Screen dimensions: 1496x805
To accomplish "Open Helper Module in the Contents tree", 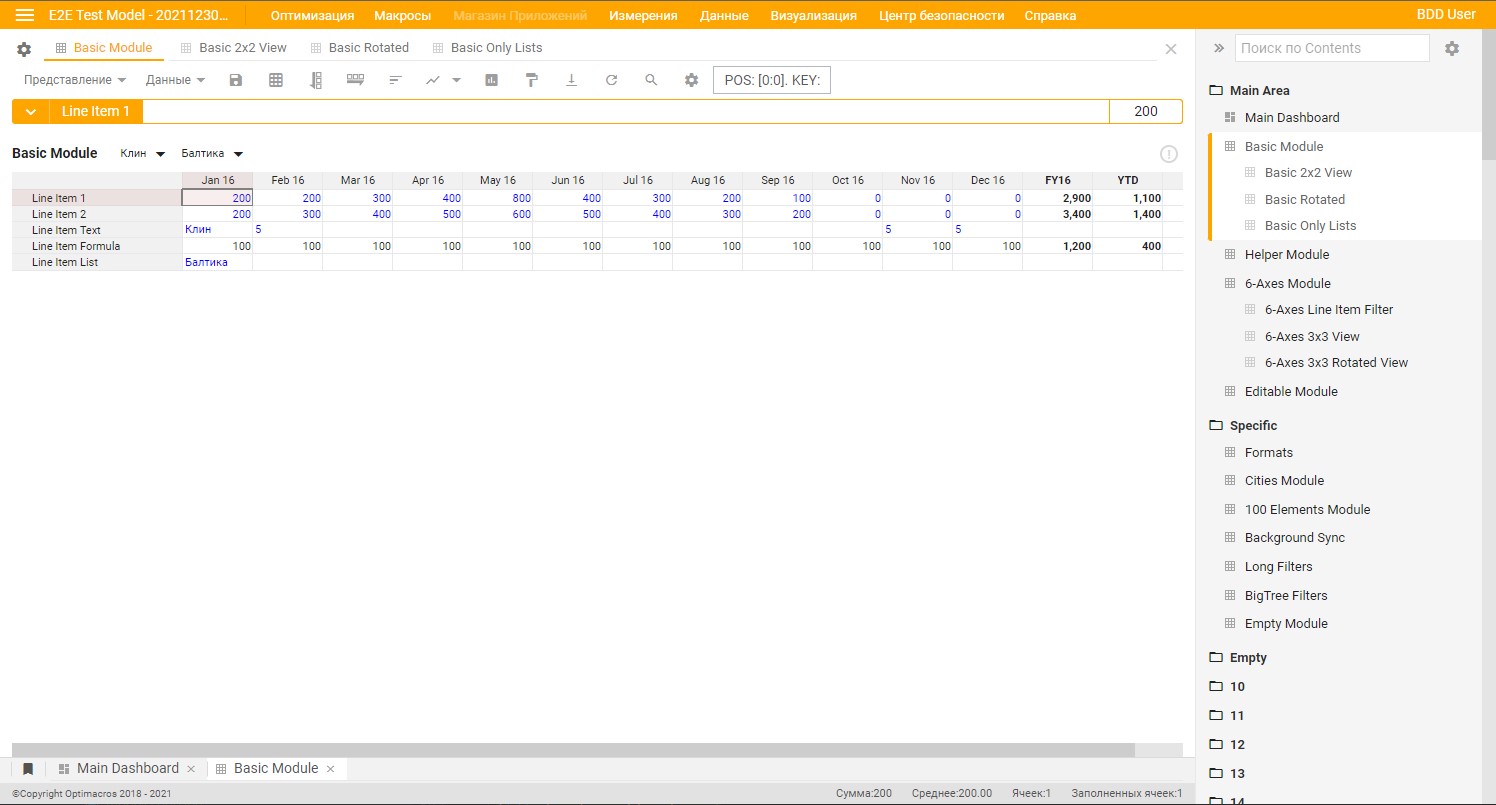I will coord(1287,255).
